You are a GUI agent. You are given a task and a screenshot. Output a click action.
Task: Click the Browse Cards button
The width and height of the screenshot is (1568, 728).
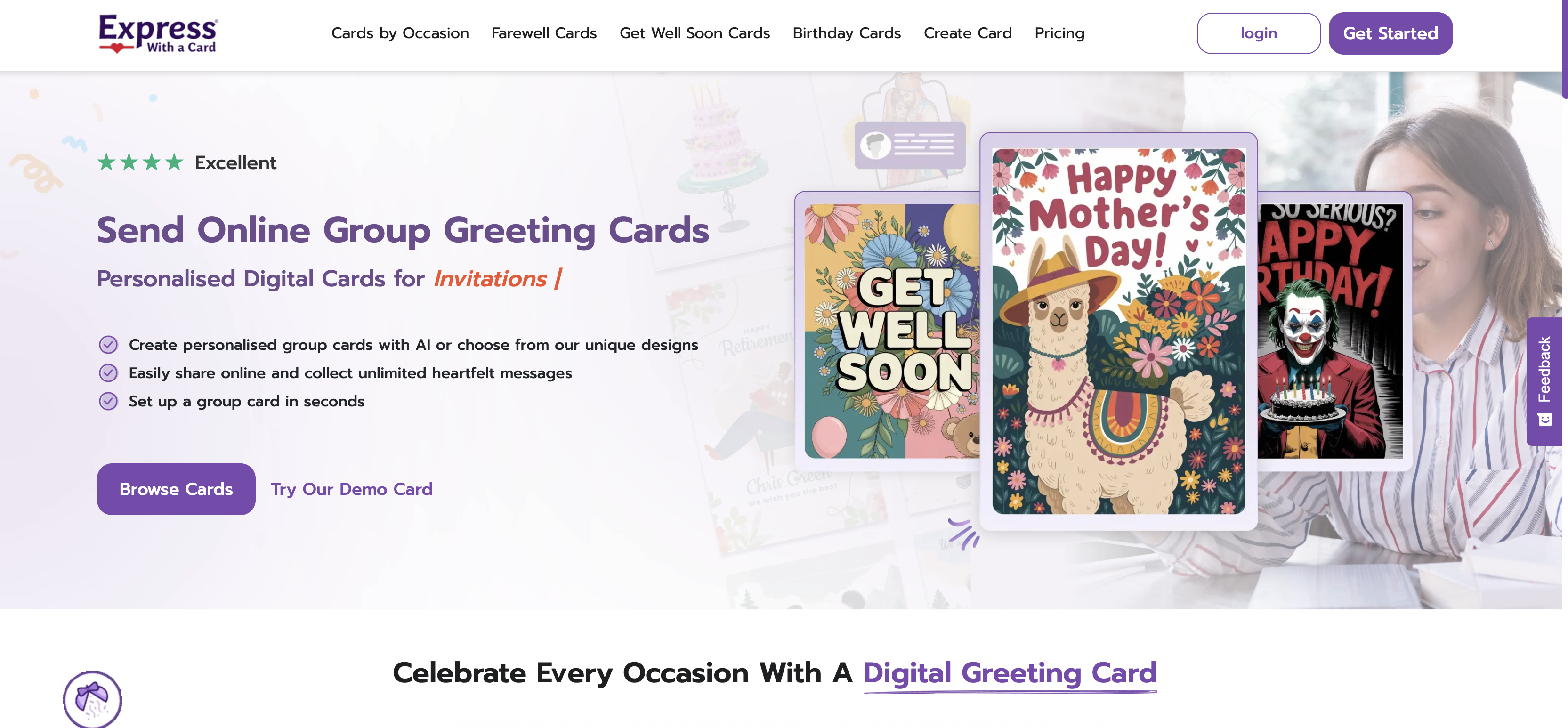(x=176, y=489)
